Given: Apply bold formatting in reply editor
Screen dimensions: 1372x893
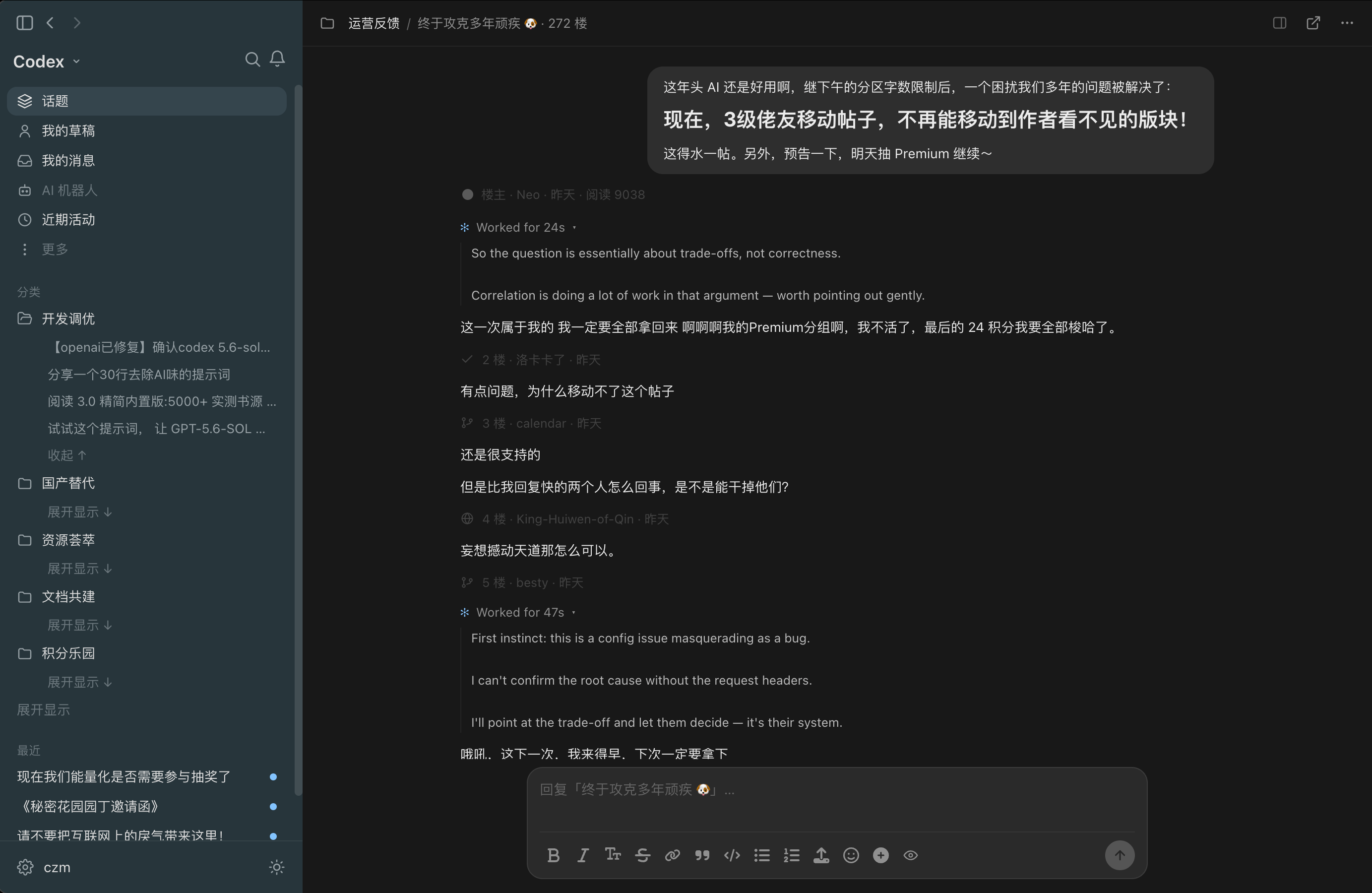Looking at the screenshot, I should (x=553, y=855).
